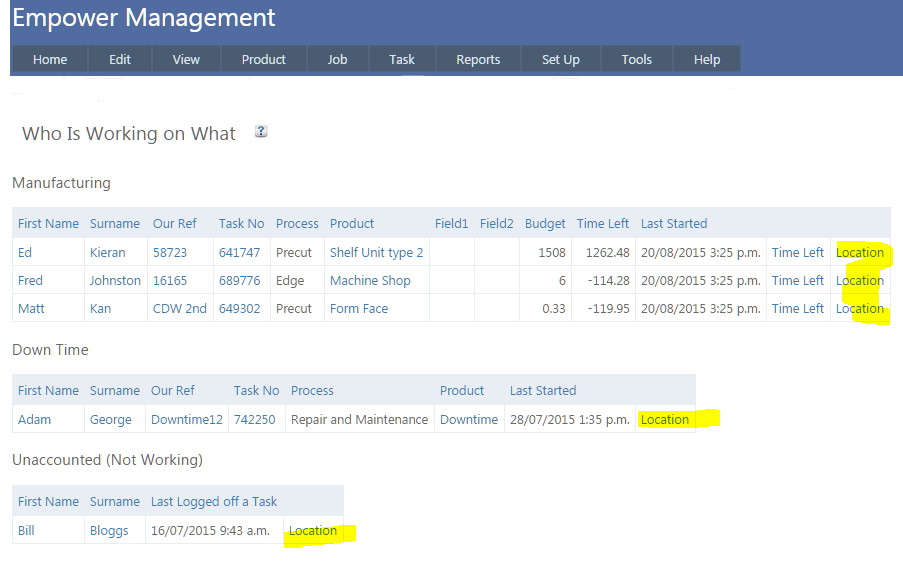Open the CDW 2nd reference link
Screen dimensions: 903x573
[x=180, y=308]
